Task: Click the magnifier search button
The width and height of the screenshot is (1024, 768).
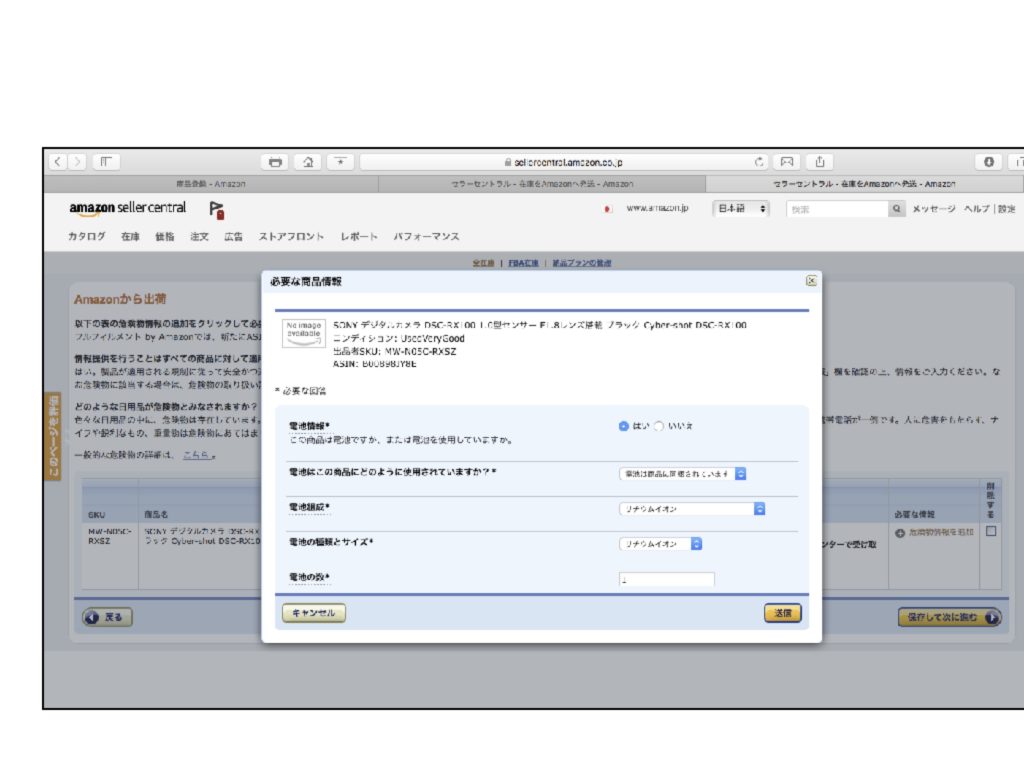Action: pos(897,209)
